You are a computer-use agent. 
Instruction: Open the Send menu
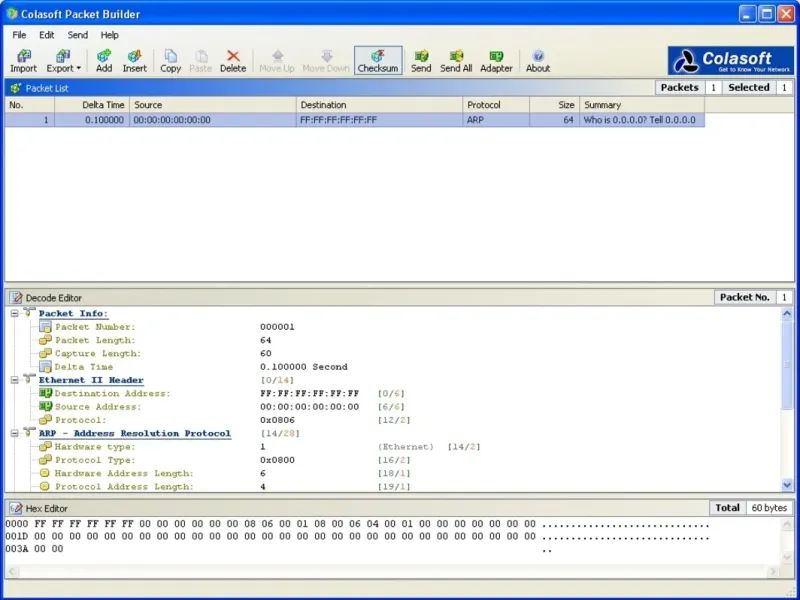click(x=77, y=35)
